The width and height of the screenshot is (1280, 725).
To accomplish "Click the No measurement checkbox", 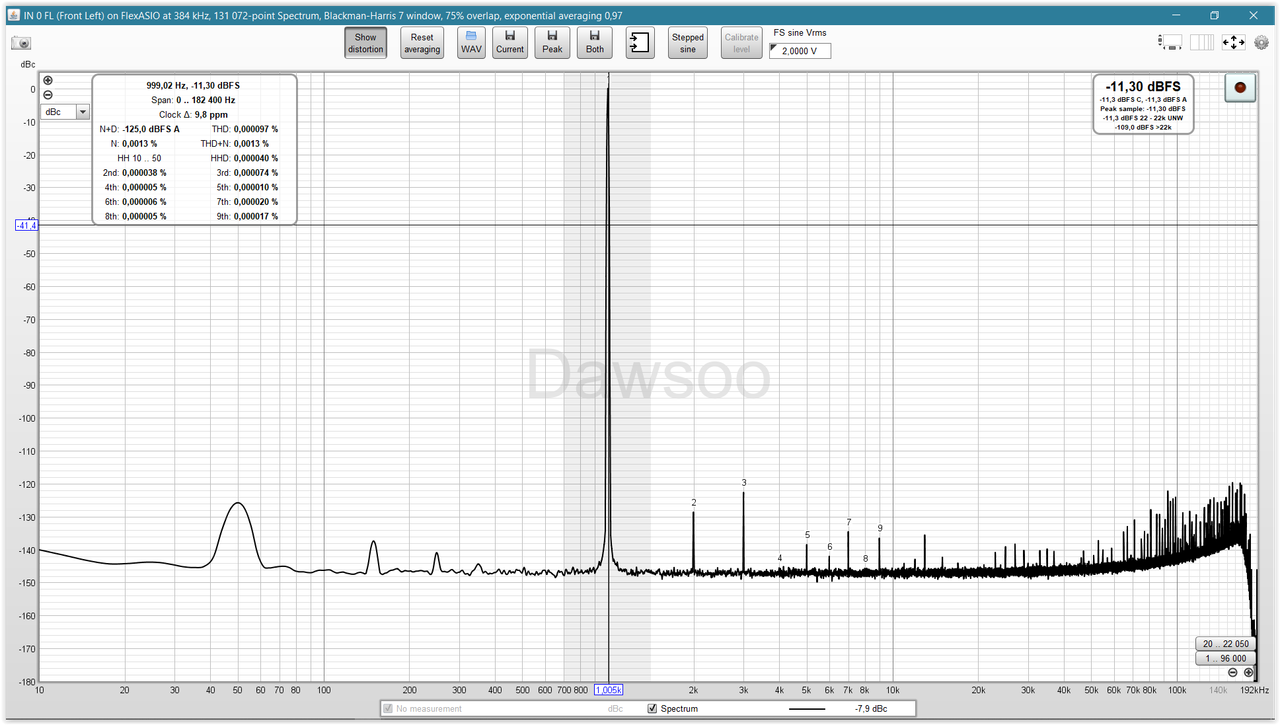I will click(388, 709).
